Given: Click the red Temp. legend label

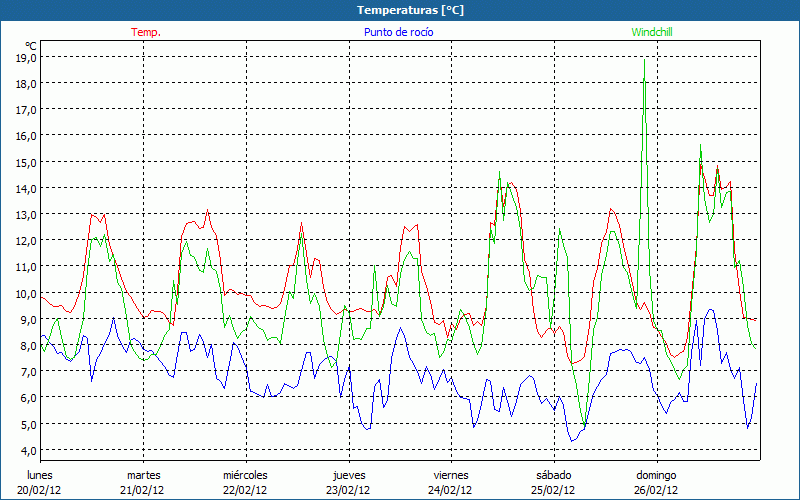Looking at the screenshot, I should pos(145,32).
